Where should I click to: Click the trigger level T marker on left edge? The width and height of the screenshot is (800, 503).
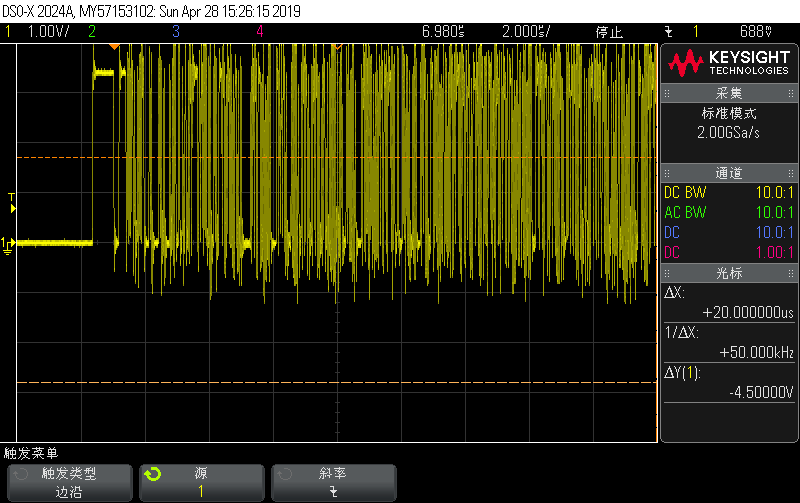12,203
